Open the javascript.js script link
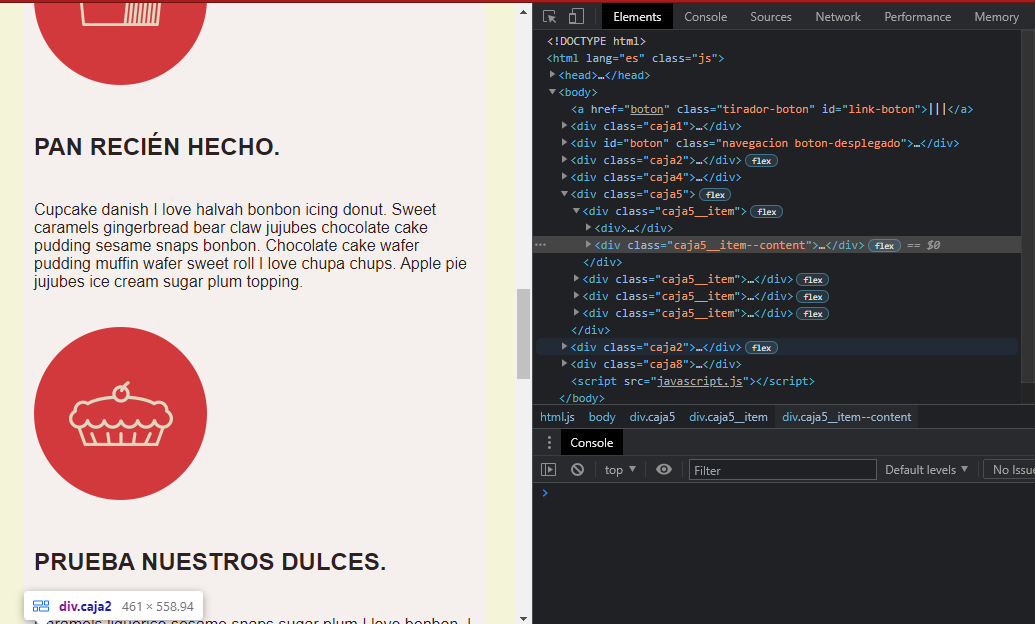 pyautogui.click(x=700, y=381)
